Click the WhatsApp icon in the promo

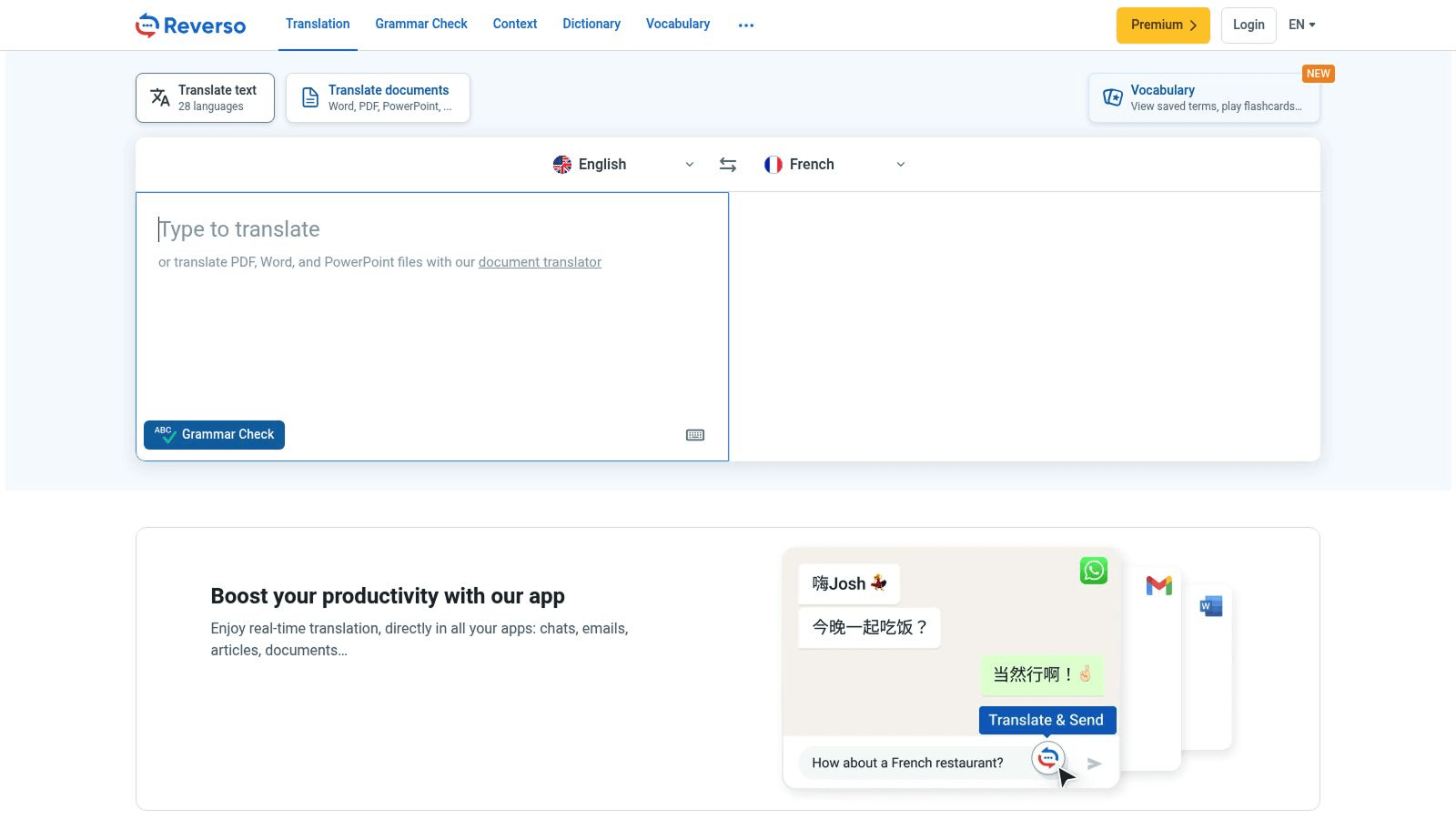[1094, 571]
